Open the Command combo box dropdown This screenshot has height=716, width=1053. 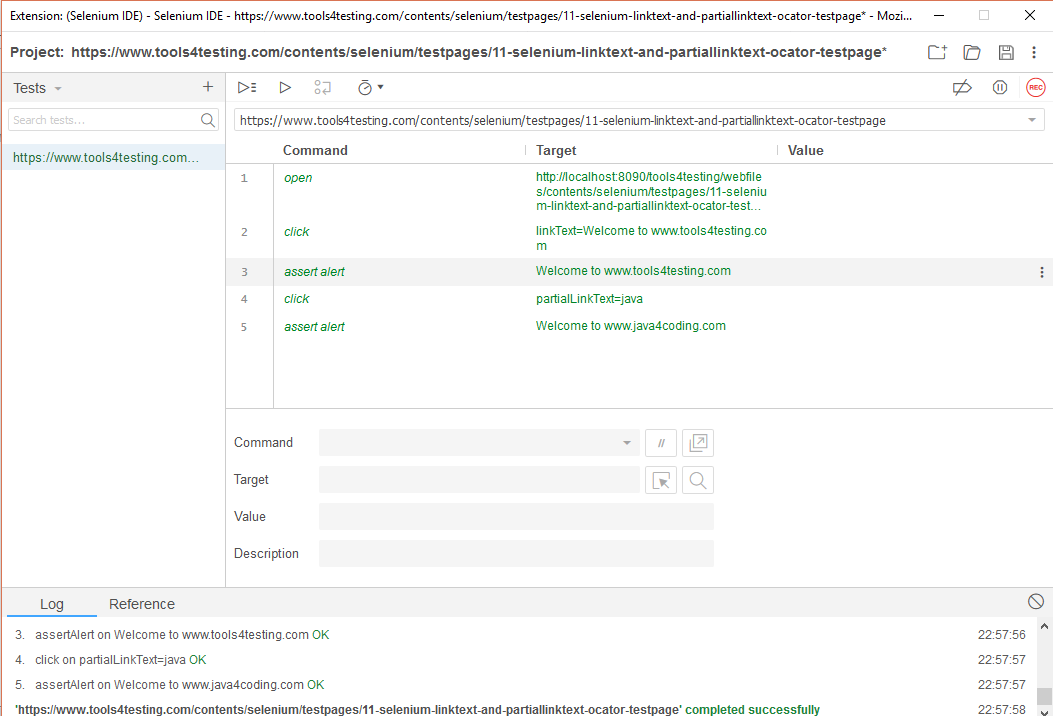coord(627,443)
